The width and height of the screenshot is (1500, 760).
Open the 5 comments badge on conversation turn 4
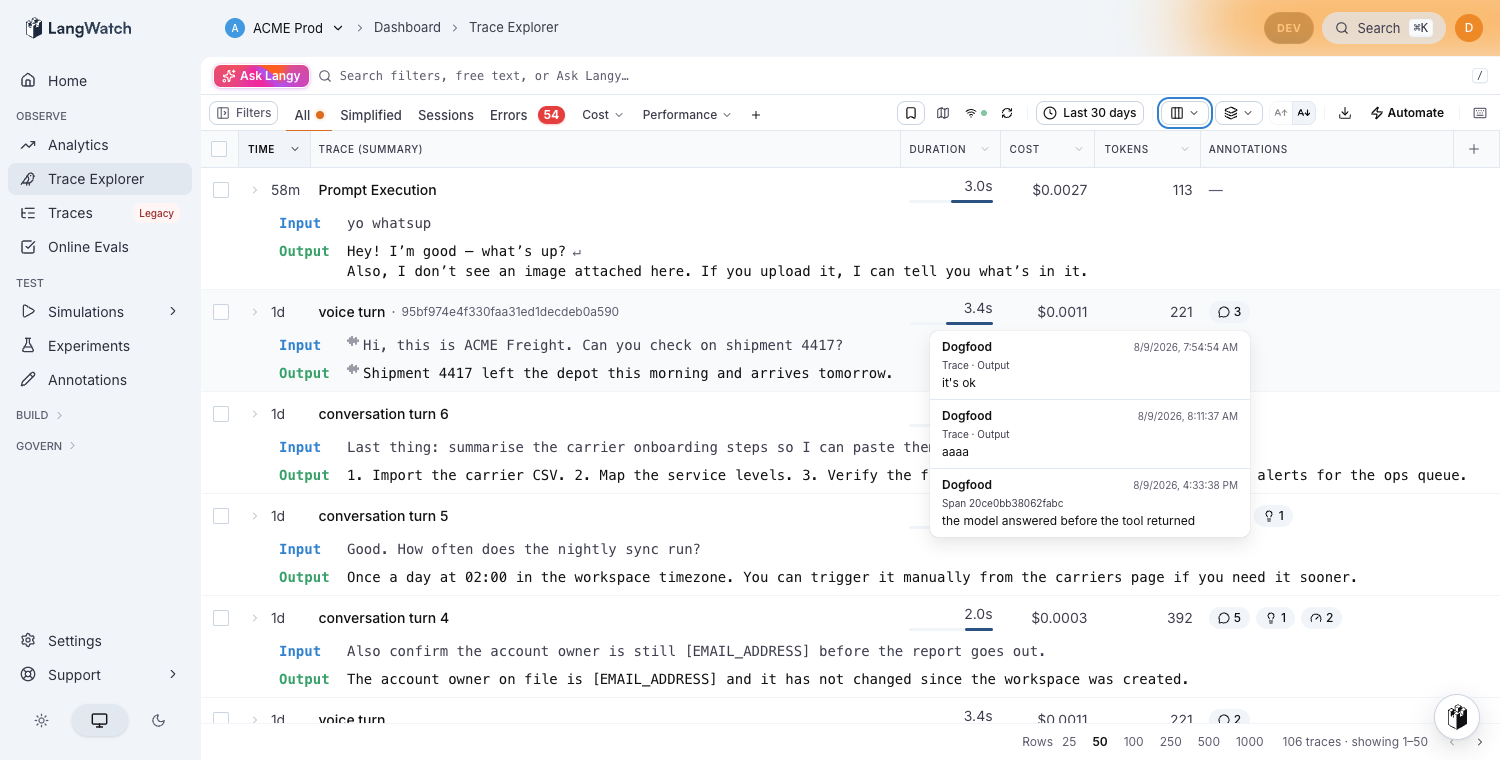[x=1229, y=618]
